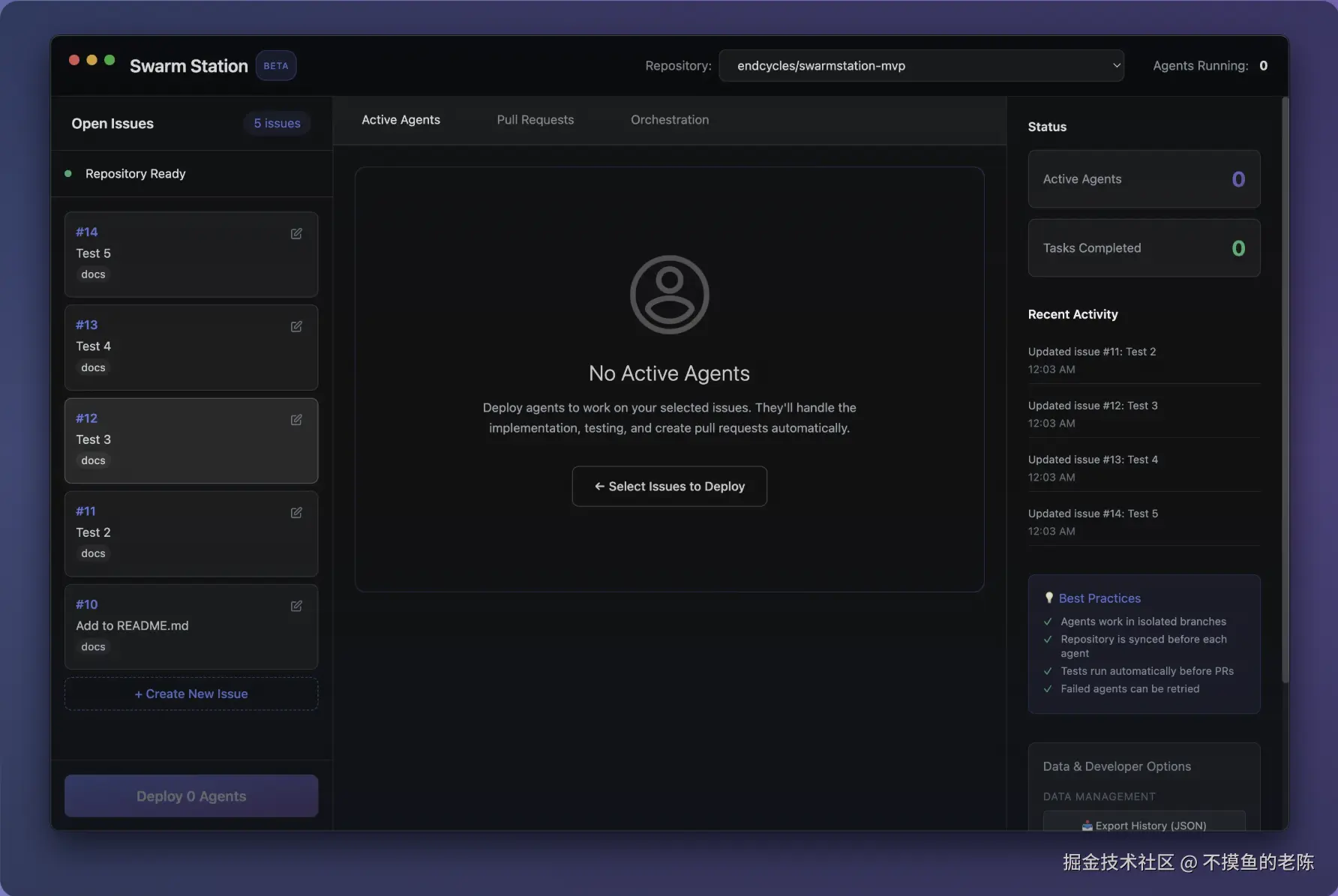Image resolution: width=1338 pixels, height=896 pixels.
Task: Click Select Issues to Deploy button
Action: coord(669,486)
